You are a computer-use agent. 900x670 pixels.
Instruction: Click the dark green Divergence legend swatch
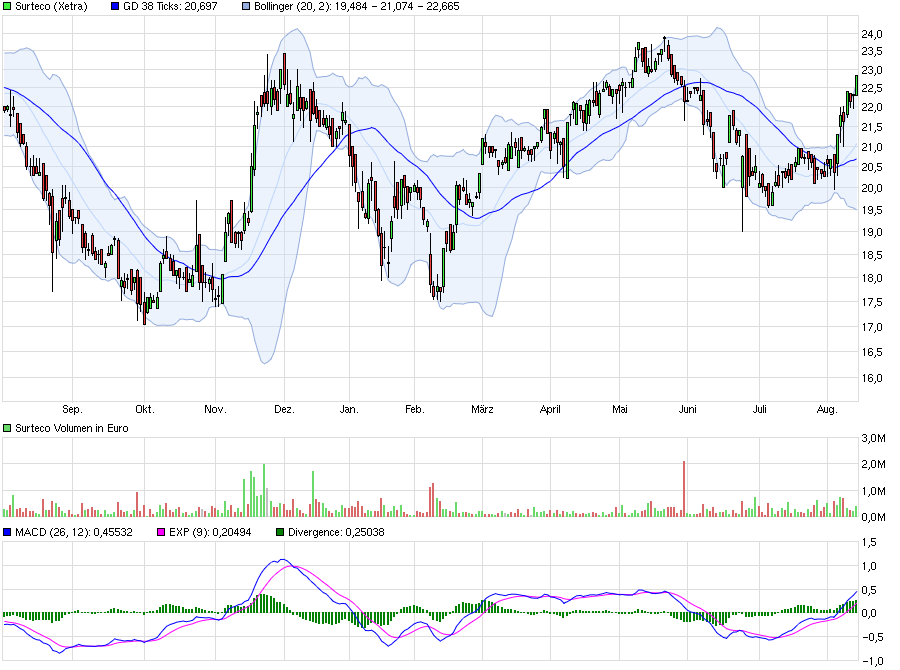coord(280,532)
